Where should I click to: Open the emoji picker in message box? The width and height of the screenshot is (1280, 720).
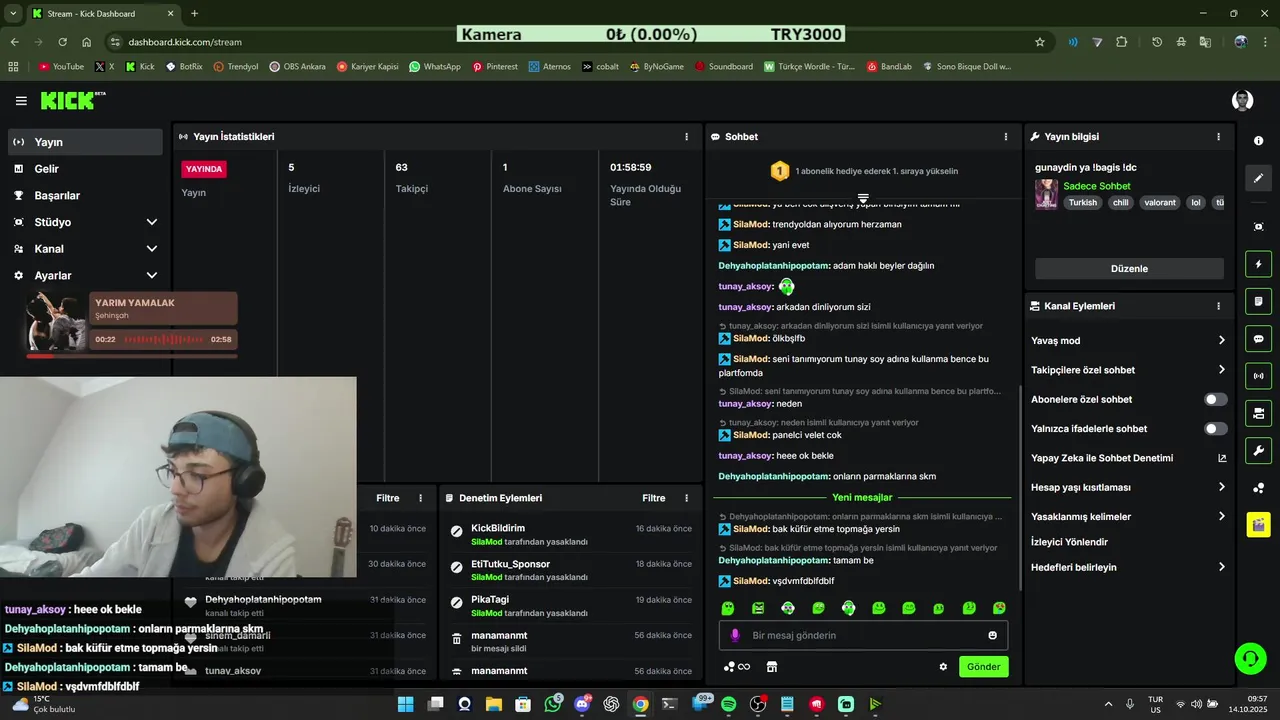click(x=992, y=635)
